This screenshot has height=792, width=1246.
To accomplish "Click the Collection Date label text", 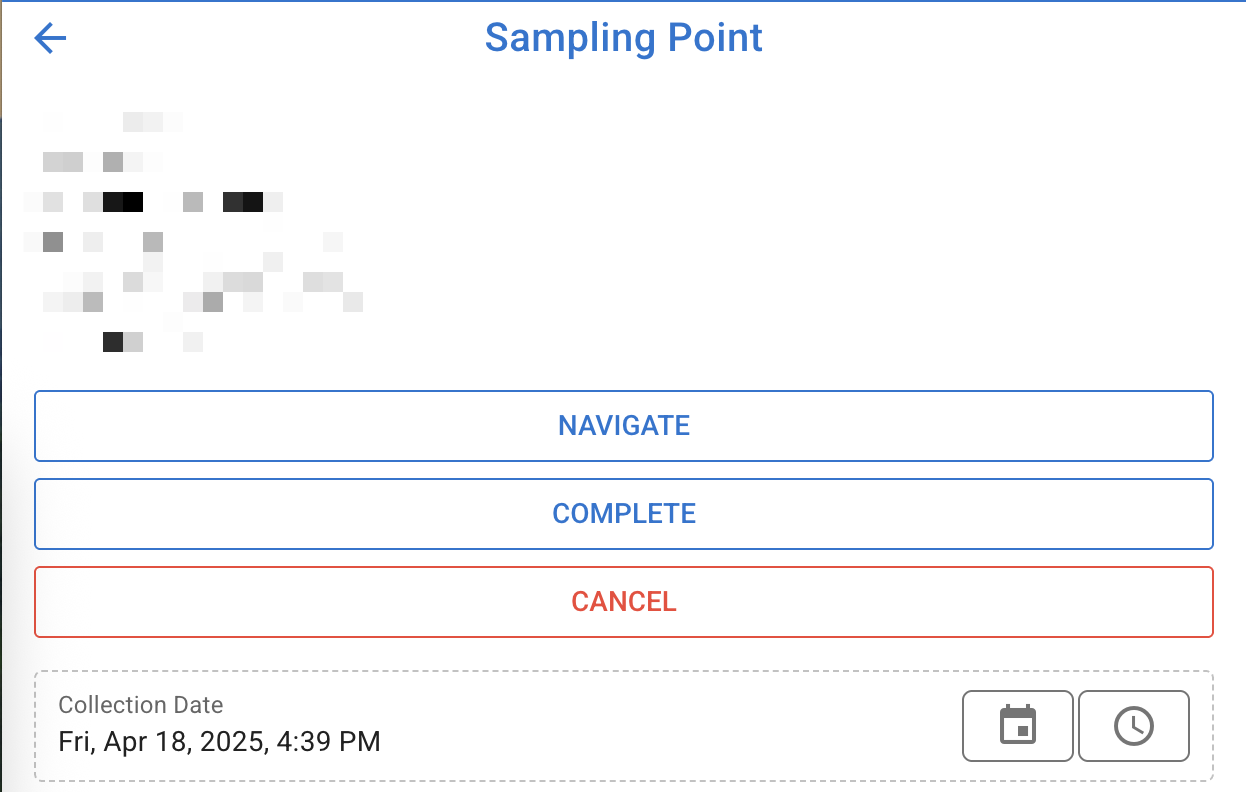I will 141,705.
